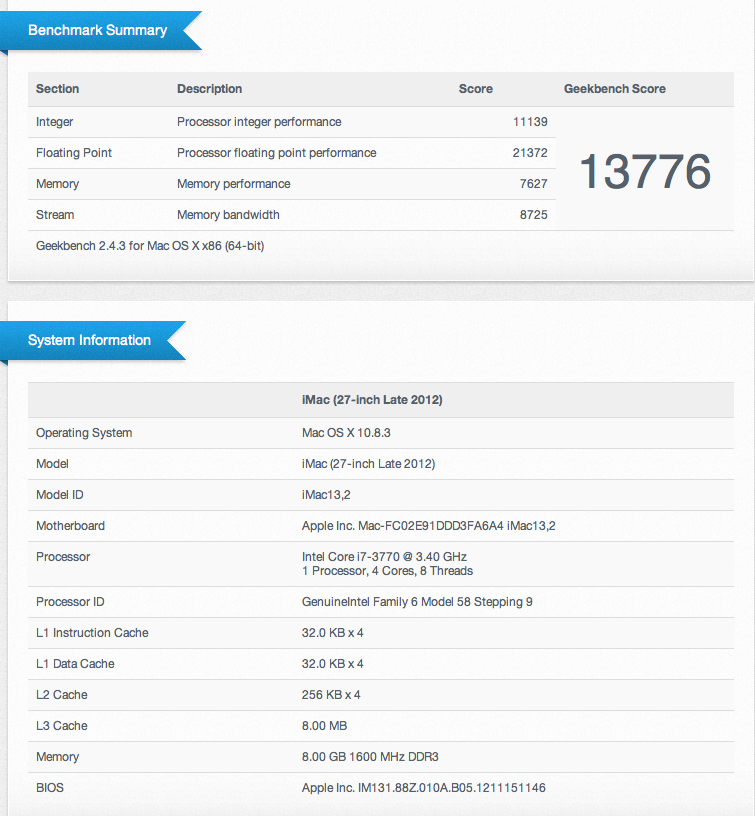The height and width of the screenshot is (816, 755).
Task: Select the Section column header
Action: pos(57,89)
